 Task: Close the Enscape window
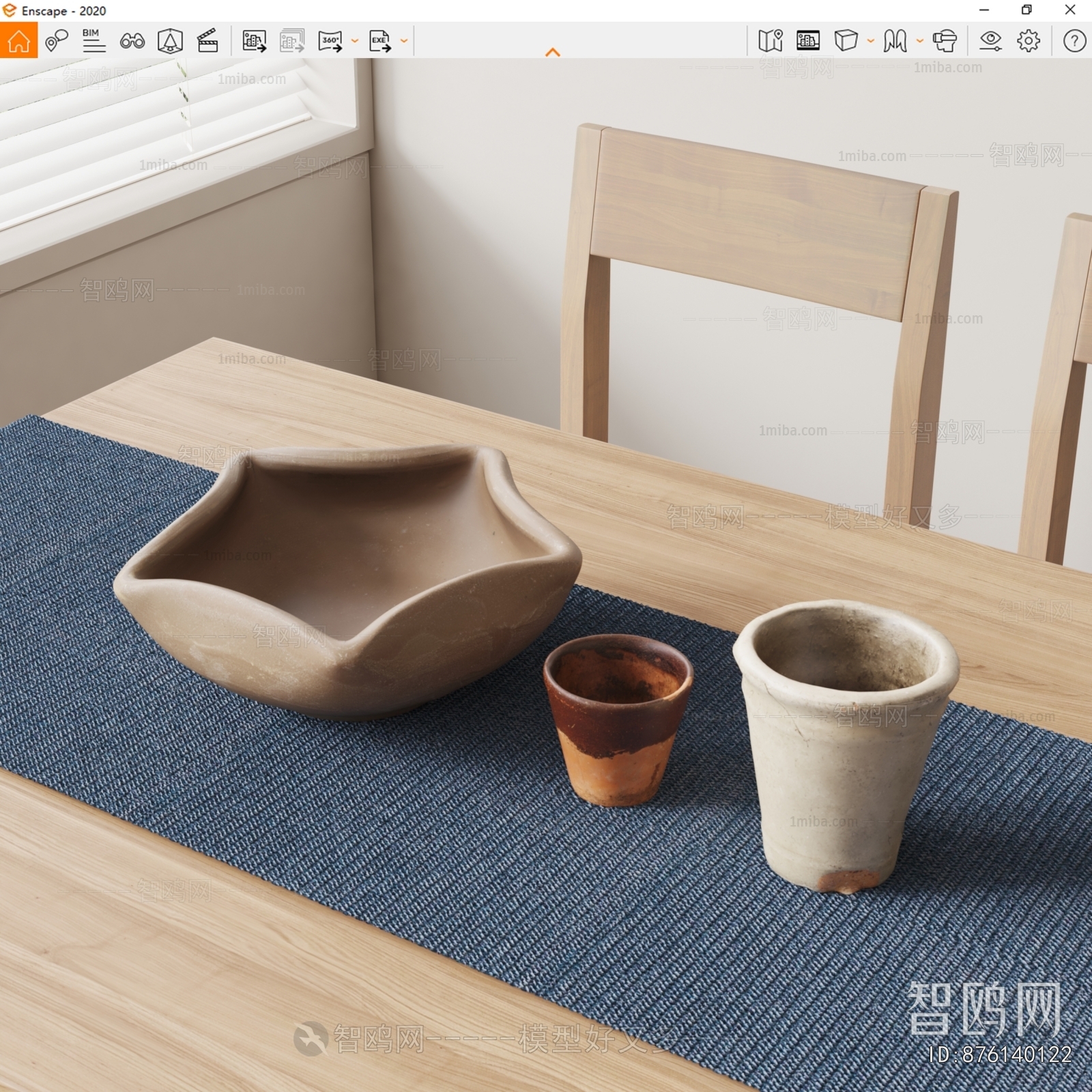pos(1070,10)
